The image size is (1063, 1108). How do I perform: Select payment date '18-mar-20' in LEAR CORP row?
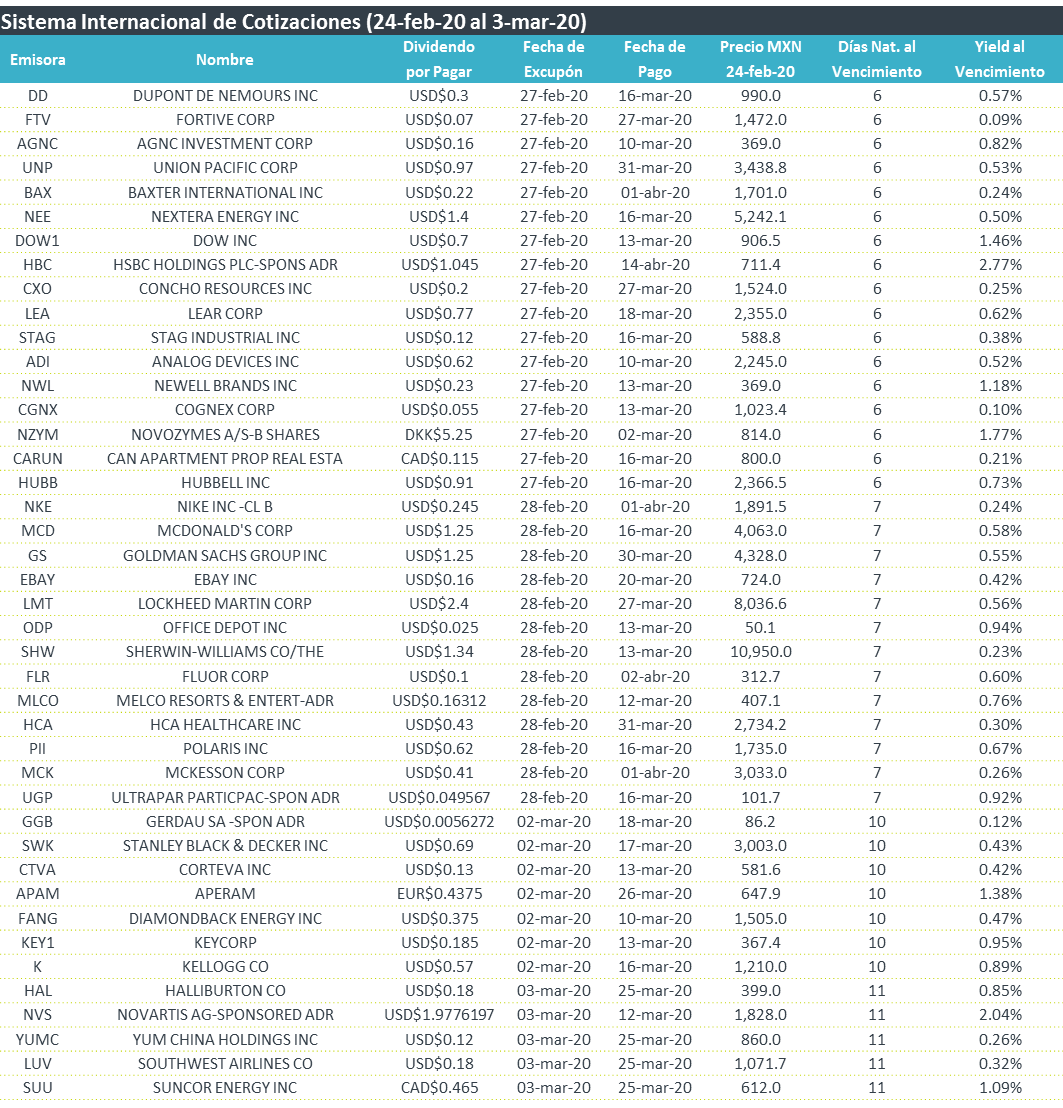pyautogui.click(x=654, y=313)
